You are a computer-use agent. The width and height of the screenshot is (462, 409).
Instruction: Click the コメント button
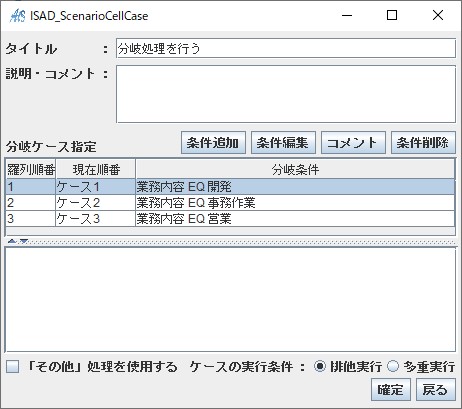(353, 143)
